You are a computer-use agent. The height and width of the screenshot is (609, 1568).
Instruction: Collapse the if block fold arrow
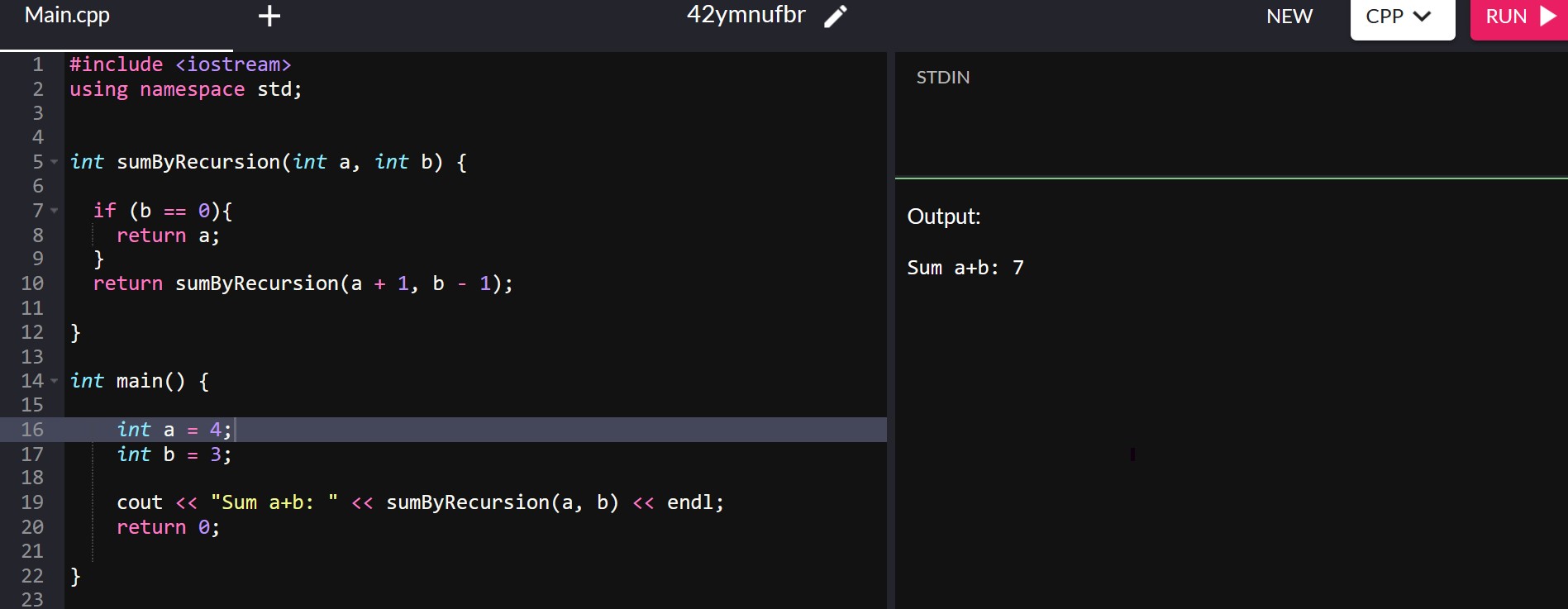[x=55, y=211]
